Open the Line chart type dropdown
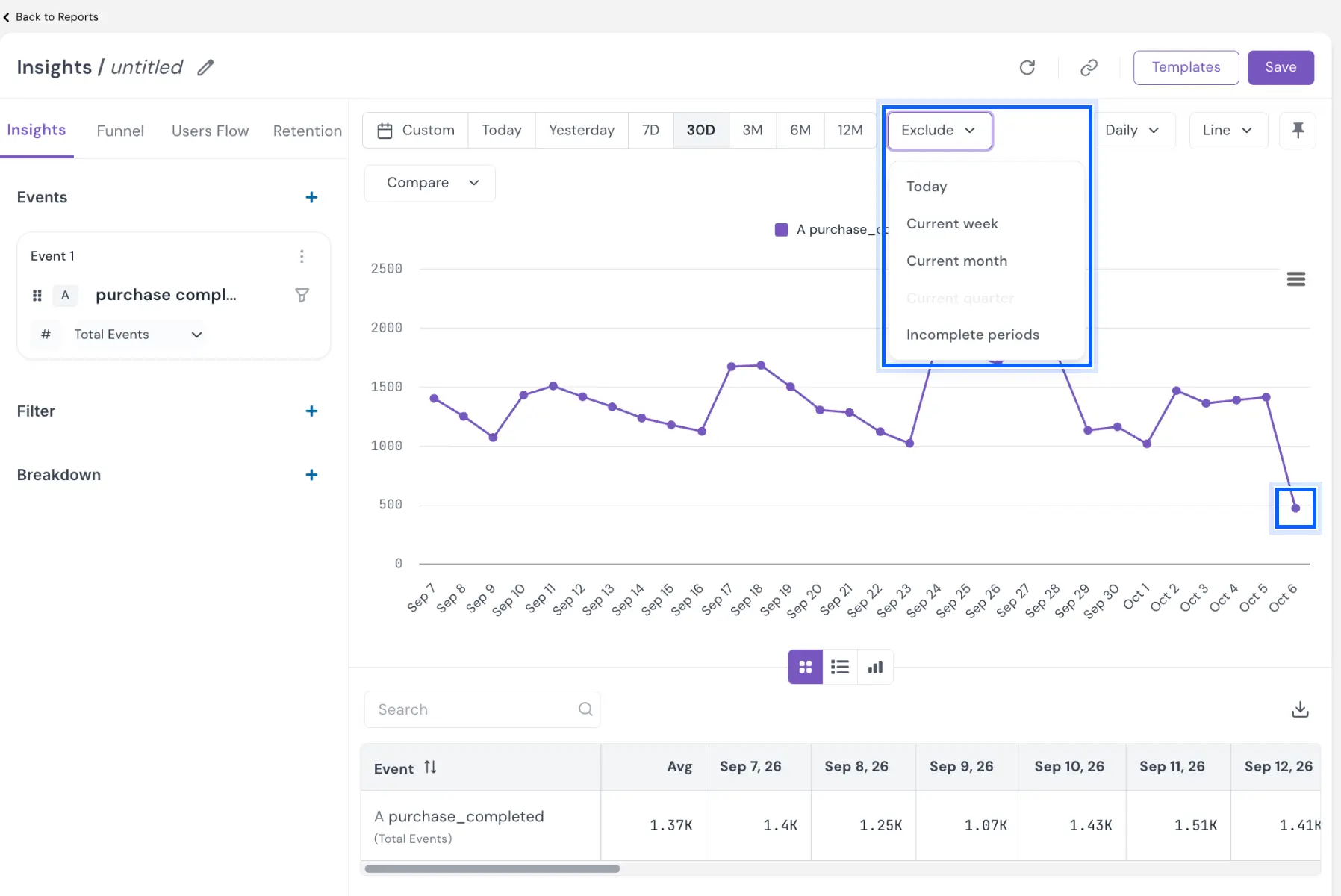This screenshot has height=896, width=1341. pos(1228,131)
